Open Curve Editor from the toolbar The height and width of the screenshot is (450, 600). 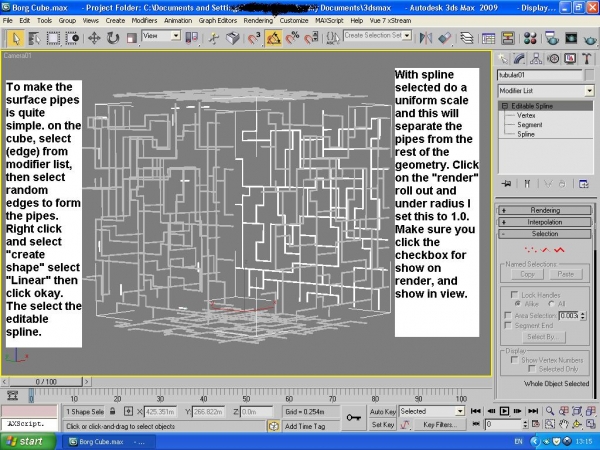point(488,38)
